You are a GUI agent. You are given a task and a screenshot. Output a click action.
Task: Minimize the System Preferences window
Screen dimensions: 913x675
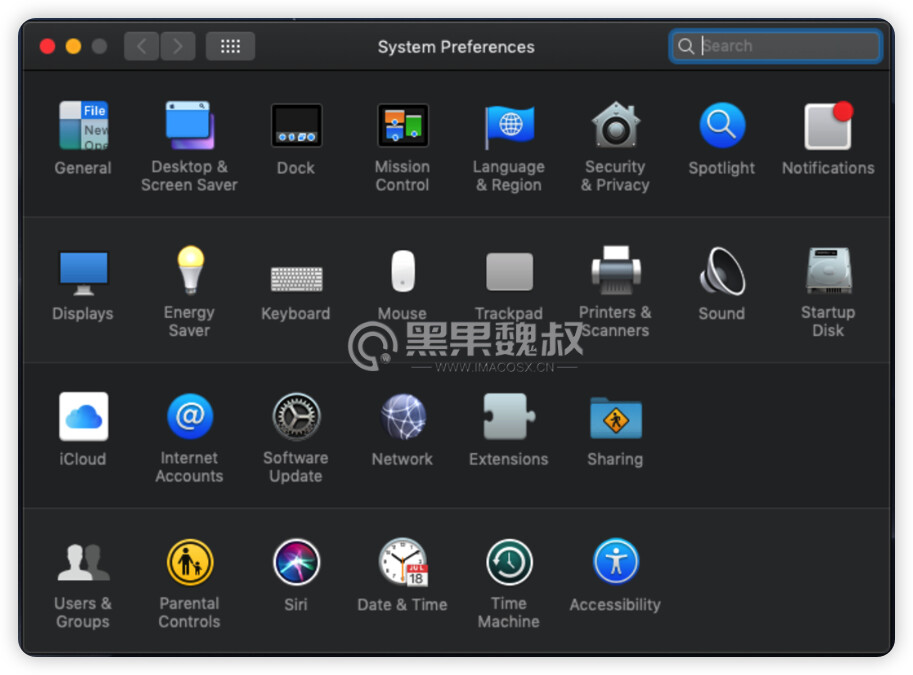[73, 46]
